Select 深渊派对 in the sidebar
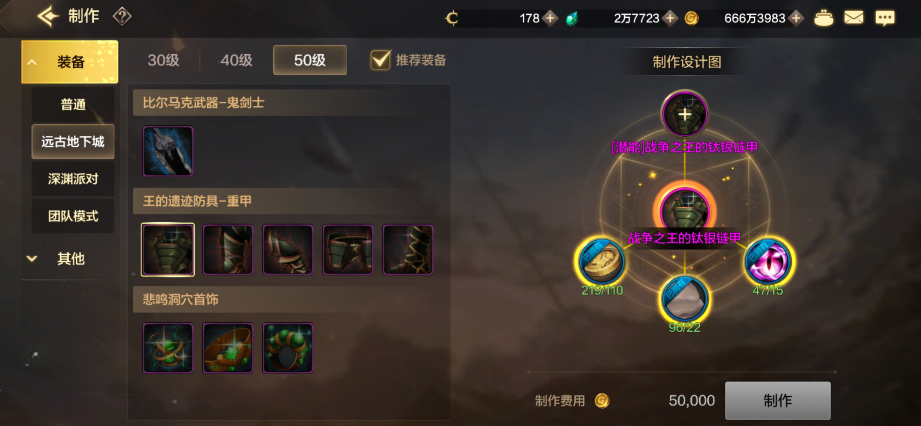Screen dimensions: 921x426 [x=73, y=179]
